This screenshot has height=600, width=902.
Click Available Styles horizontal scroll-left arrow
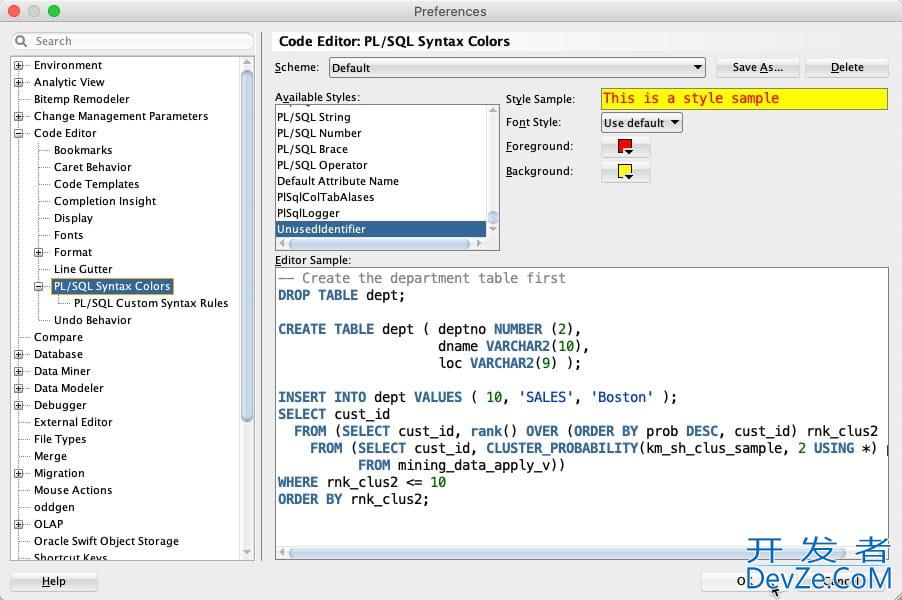[281, 243]
